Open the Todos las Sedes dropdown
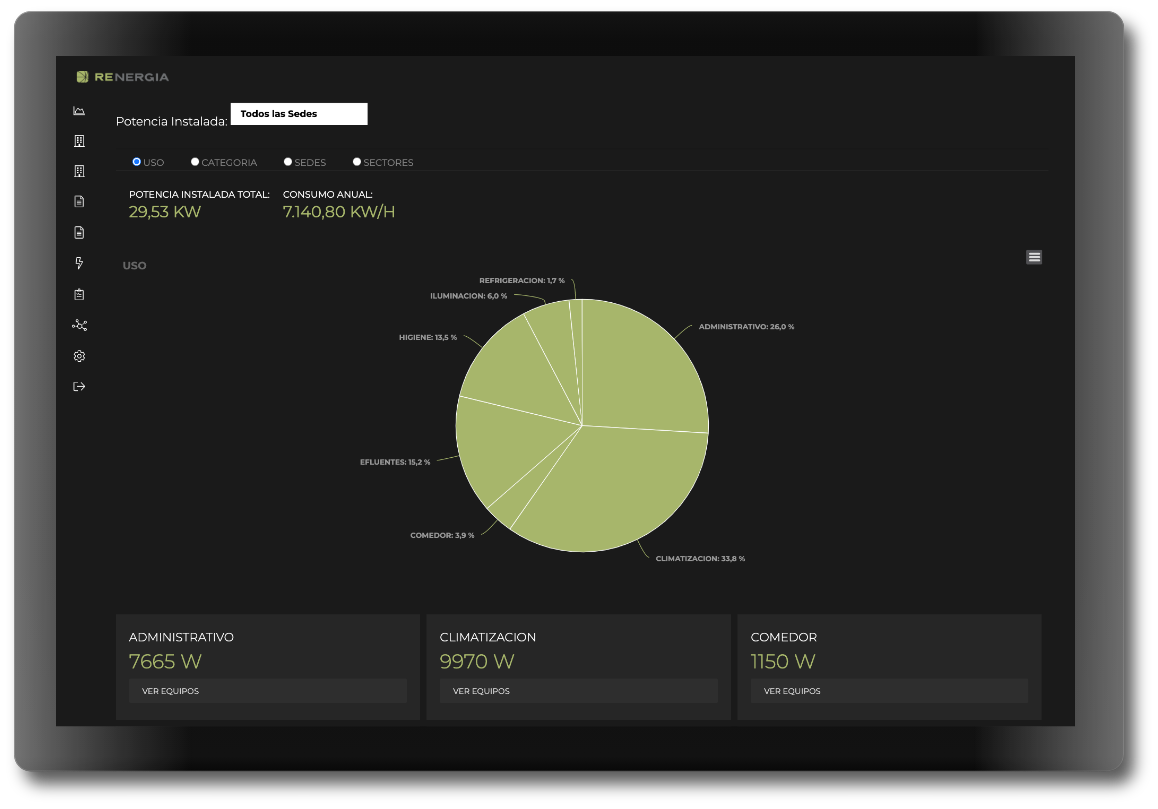 299,114
